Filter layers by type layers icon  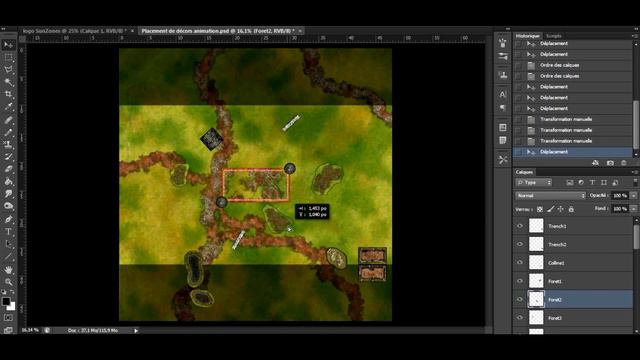tap(592, 182)
